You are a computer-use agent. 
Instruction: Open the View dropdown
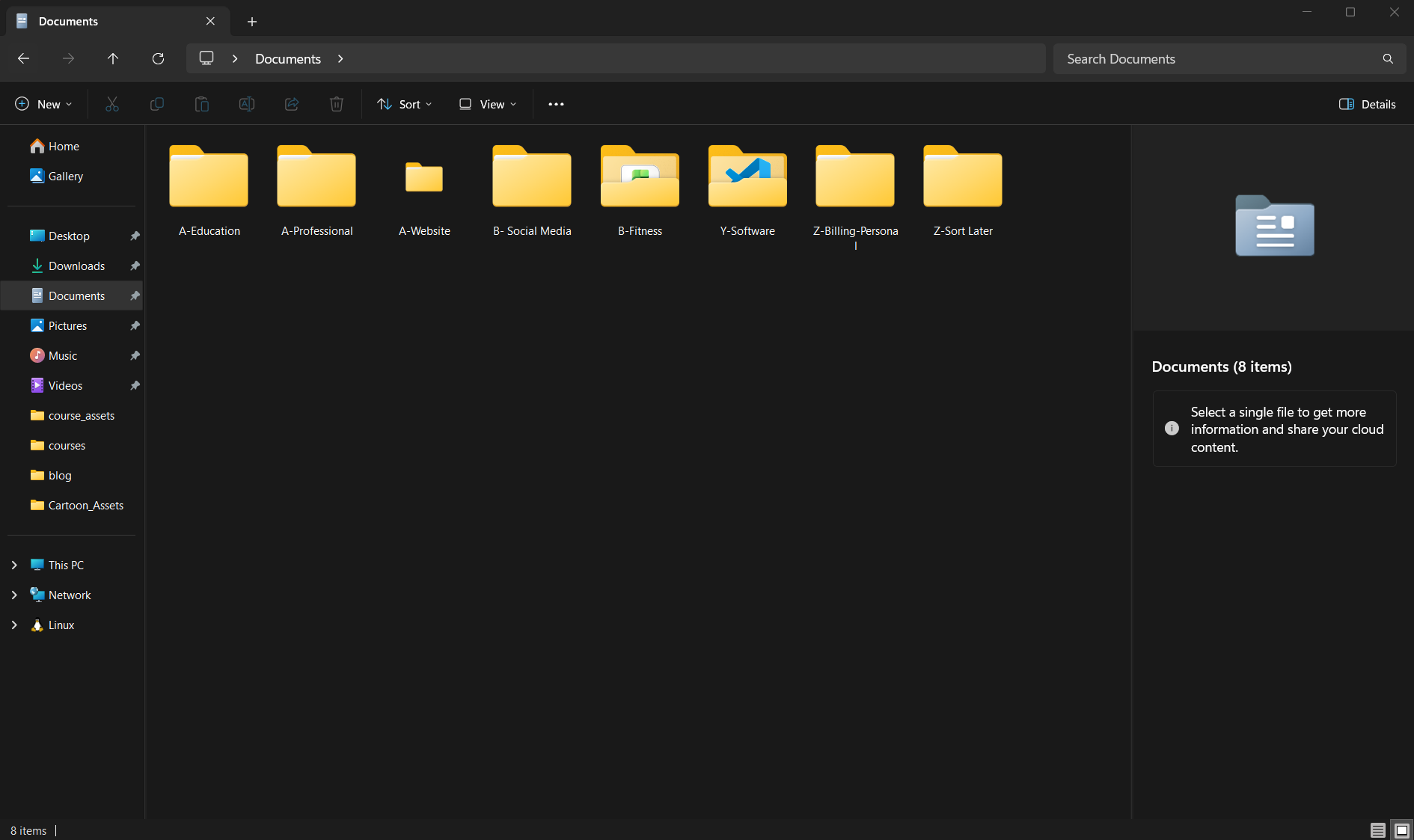tap(488, 104)
